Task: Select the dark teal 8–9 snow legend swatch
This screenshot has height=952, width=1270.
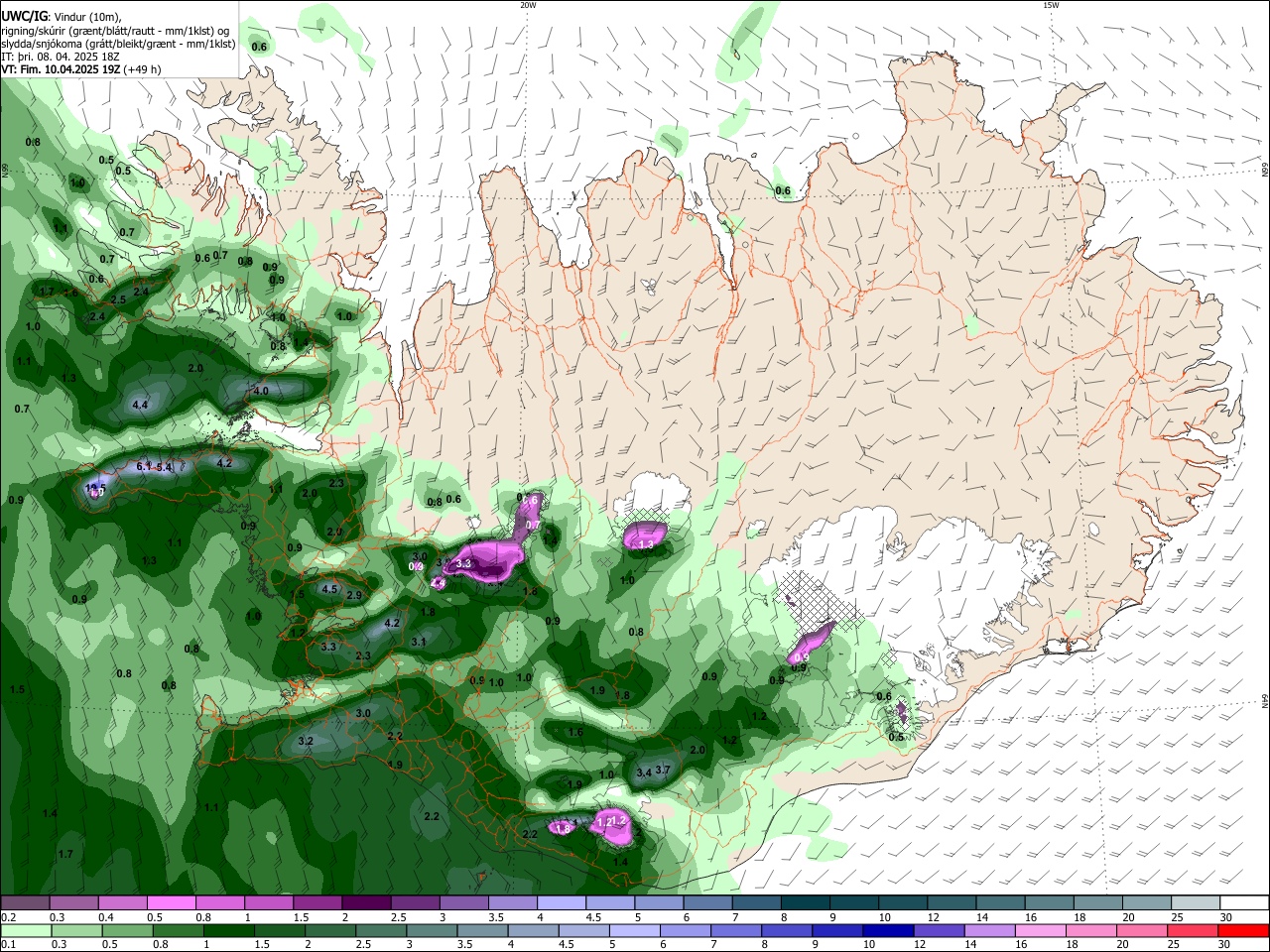Action: pyautogui.click(x=803, y=903)
